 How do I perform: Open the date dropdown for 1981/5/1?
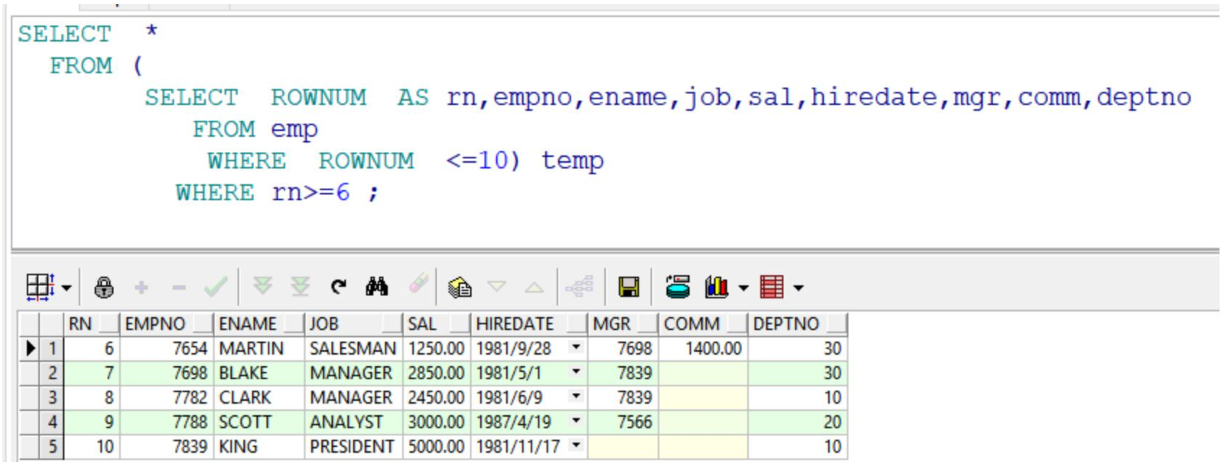click(576, 373)
